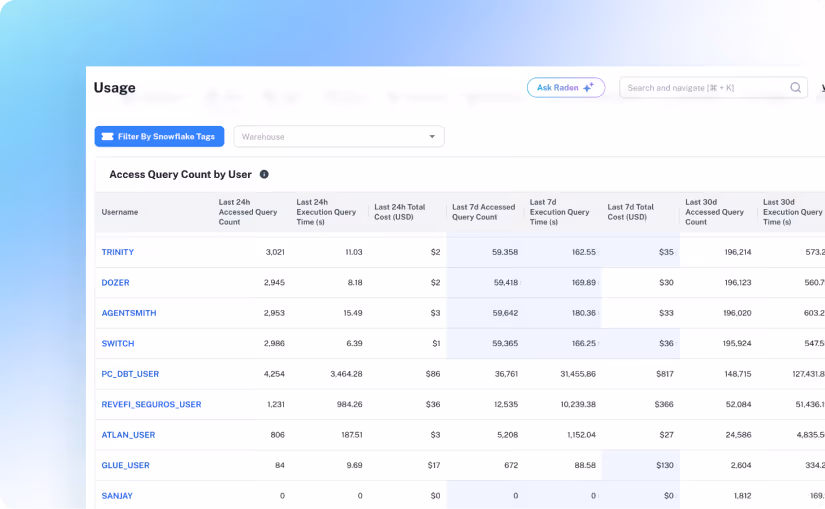Click the 5,208 cell in ATLAN_USER row
Viewport: 825px width, 509px height.
(508, 435)
